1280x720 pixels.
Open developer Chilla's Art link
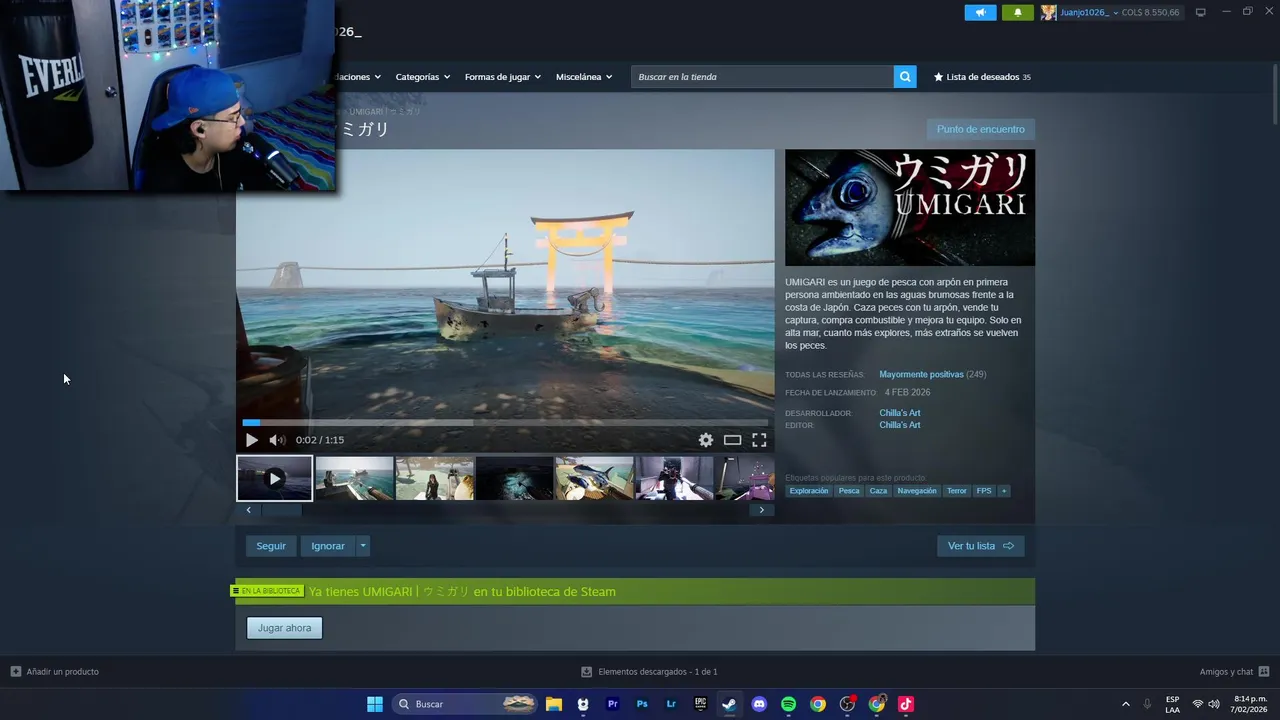(x=900, y=413)
